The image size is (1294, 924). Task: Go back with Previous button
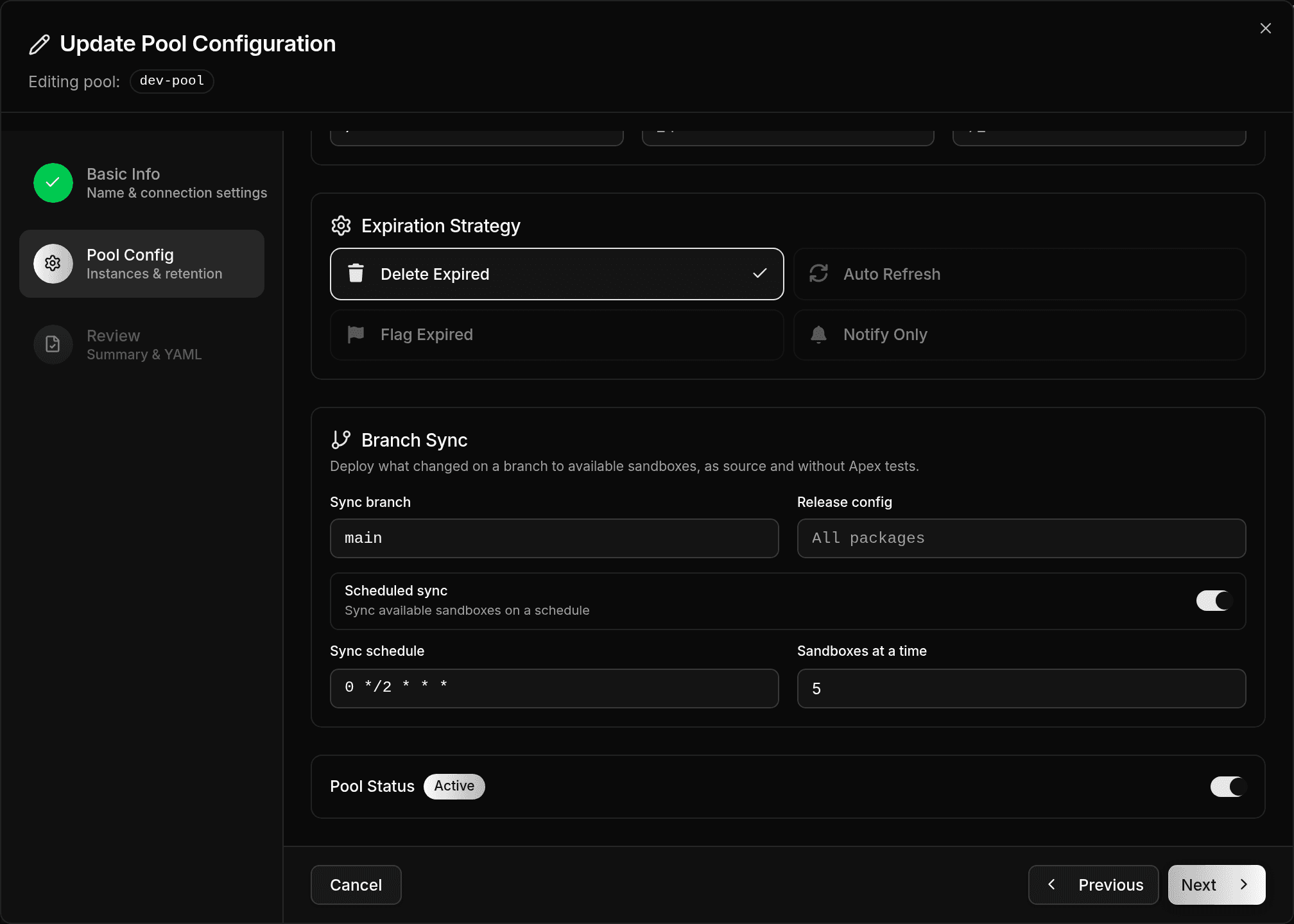pos(1093,885)
